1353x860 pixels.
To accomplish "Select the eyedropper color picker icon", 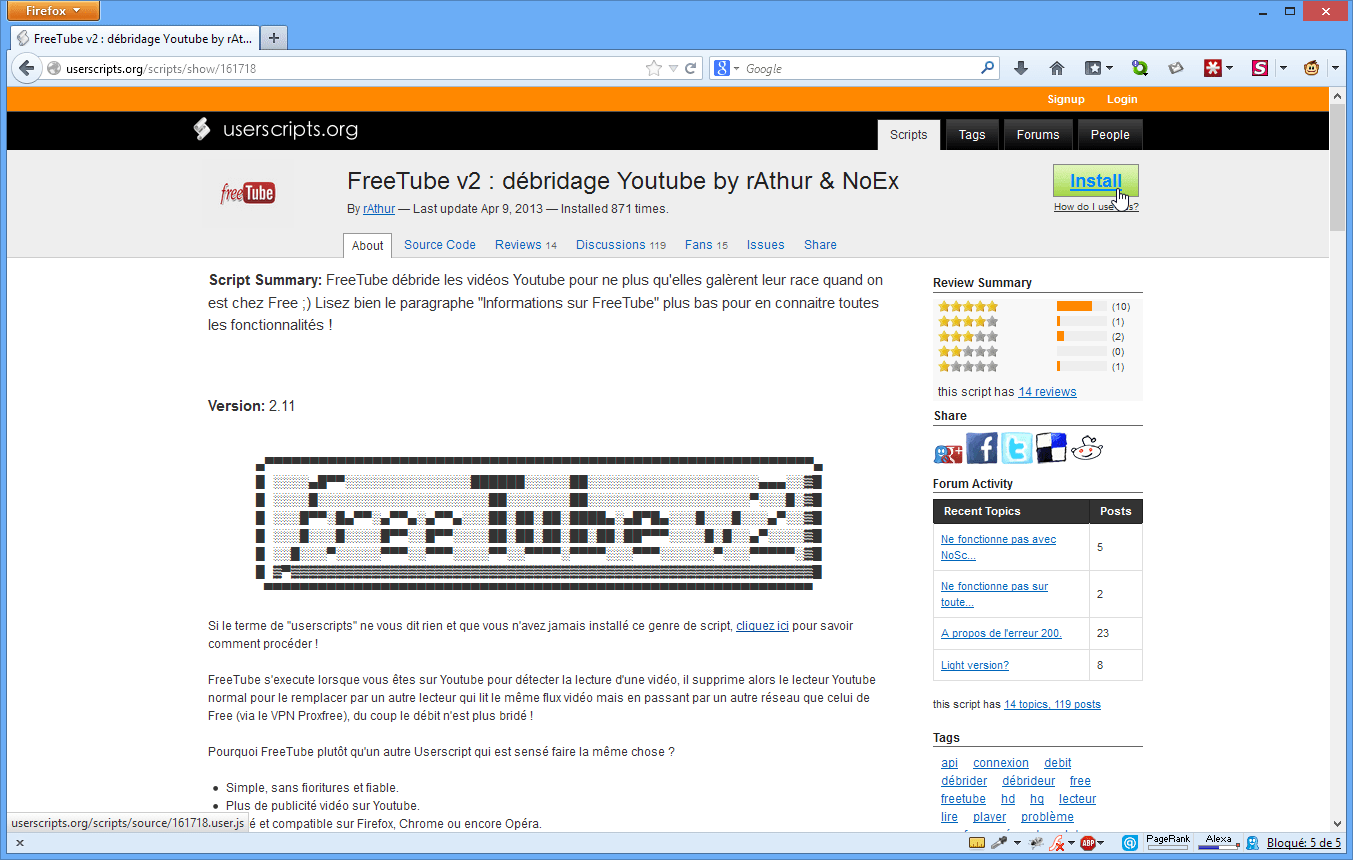I will 999,843.
